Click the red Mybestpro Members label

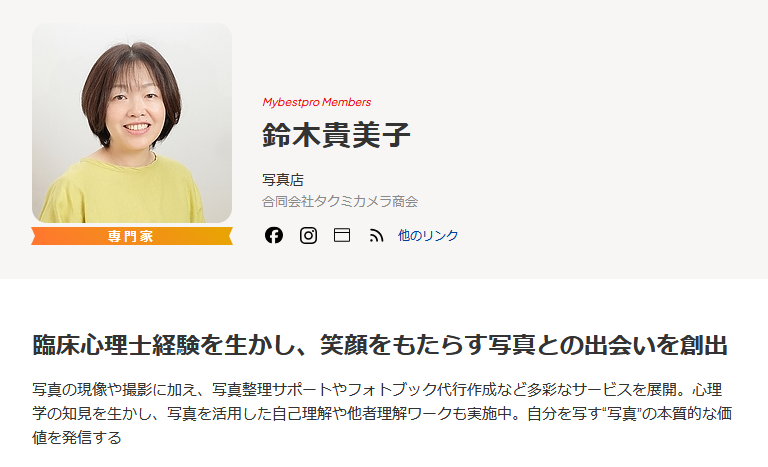(x=316, y=102)
